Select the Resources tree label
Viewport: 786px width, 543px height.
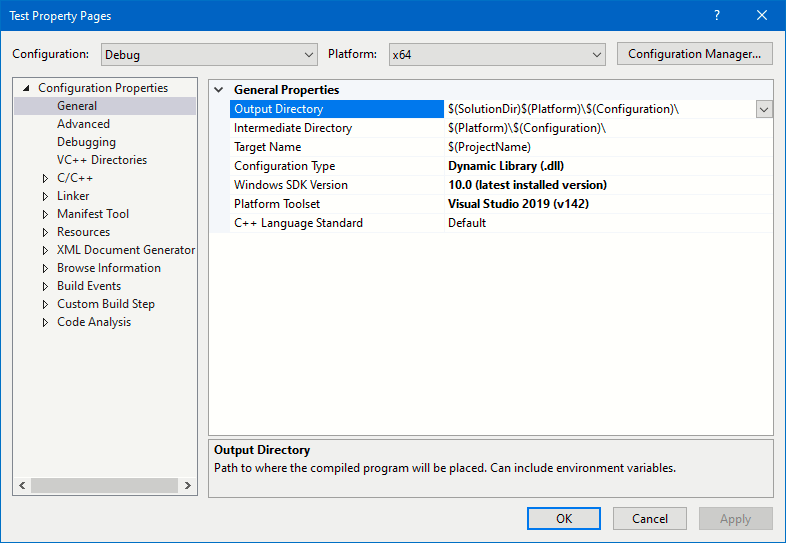(83, 232)
